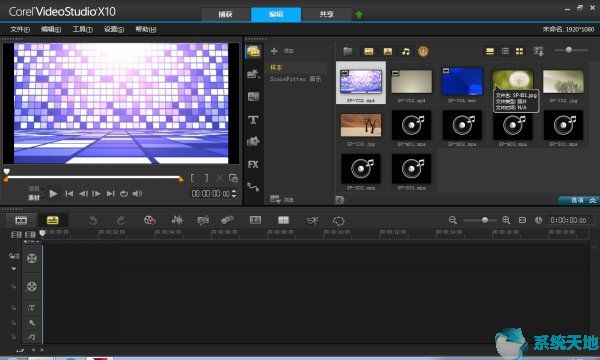The image size is (600, 360).
Task: Click the Add folder button
Action: (282, 51)
